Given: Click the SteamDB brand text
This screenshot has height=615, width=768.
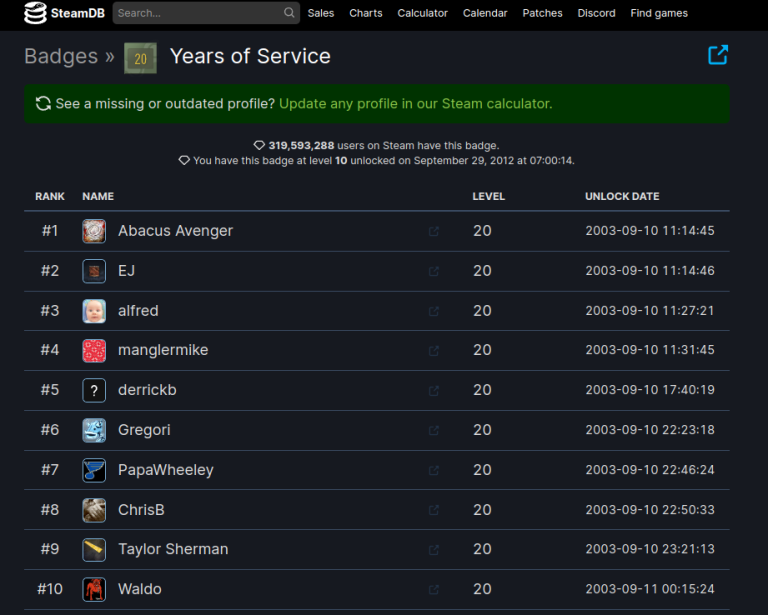Looking at the screenshot, I should pyautogui.click(x=78, y=13).
